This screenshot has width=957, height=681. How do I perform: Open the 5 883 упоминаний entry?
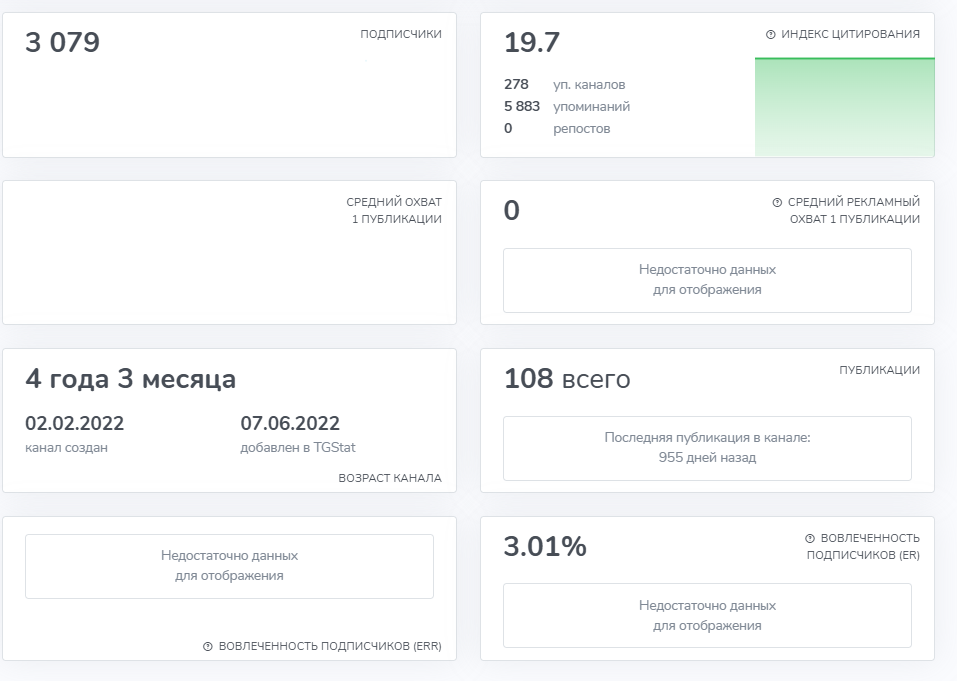pyautogui.click(x=567, y=106)
